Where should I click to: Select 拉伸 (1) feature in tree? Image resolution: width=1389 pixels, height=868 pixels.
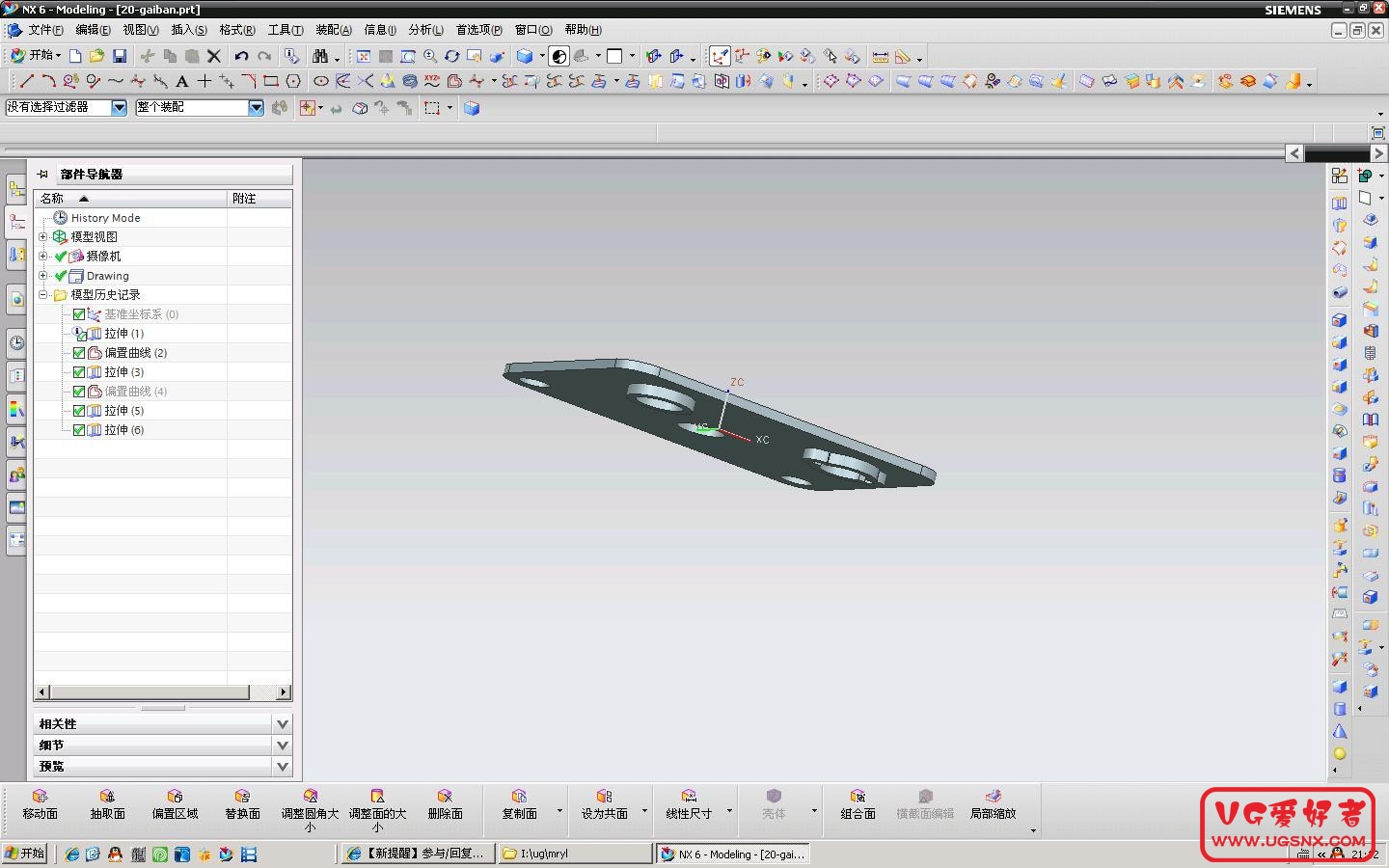[x=123, y=334]
